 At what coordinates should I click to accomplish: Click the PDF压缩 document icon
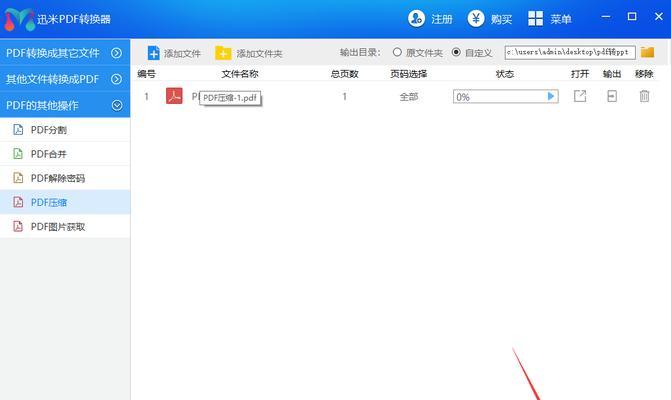tap(18, 202)
